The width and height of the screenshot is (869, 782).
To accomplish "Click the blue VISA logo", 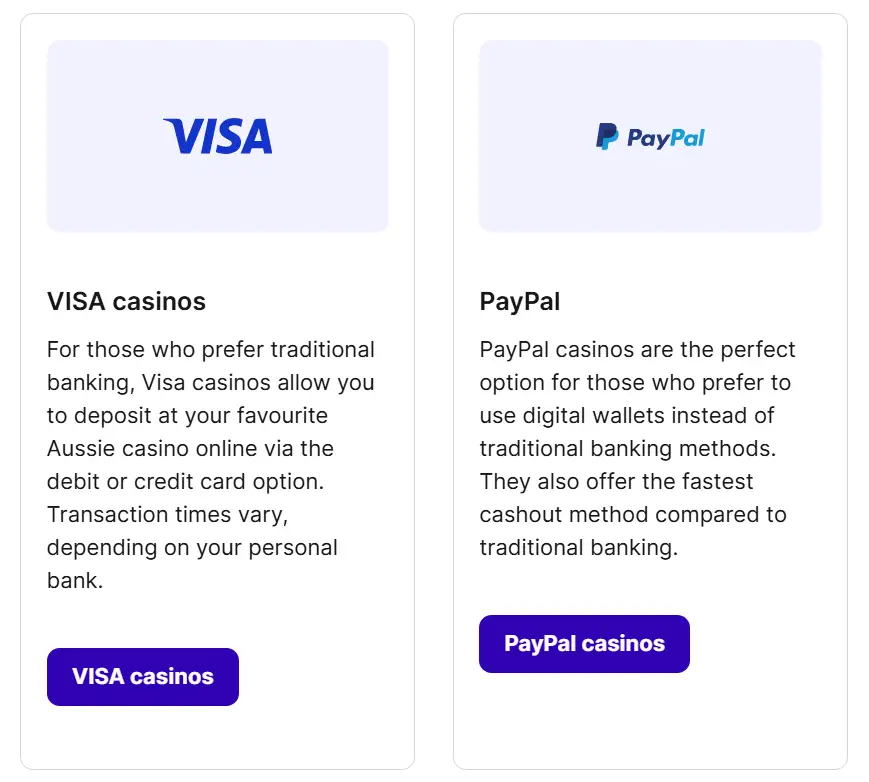I will tap(218, 136).
